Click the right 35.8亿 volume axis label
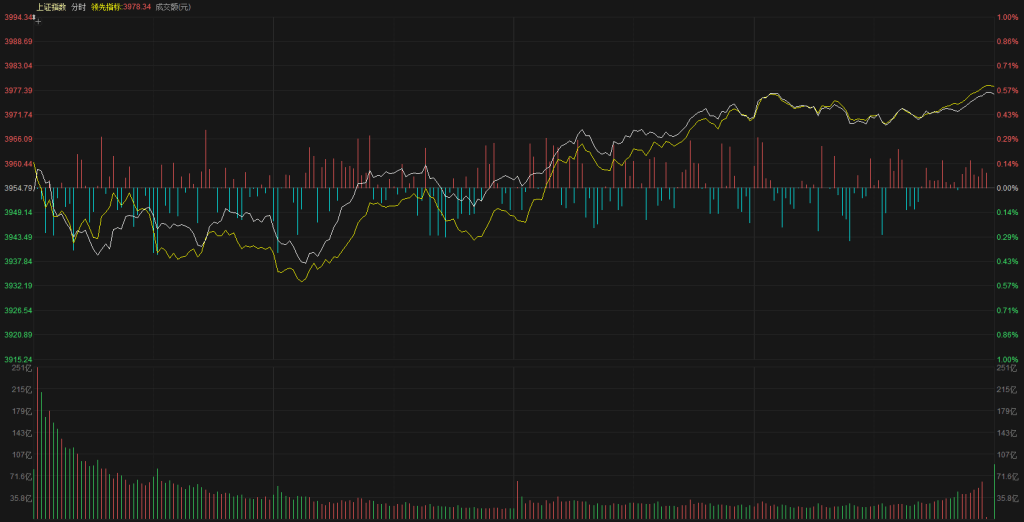The image size is (1024, 522). 1006,497
